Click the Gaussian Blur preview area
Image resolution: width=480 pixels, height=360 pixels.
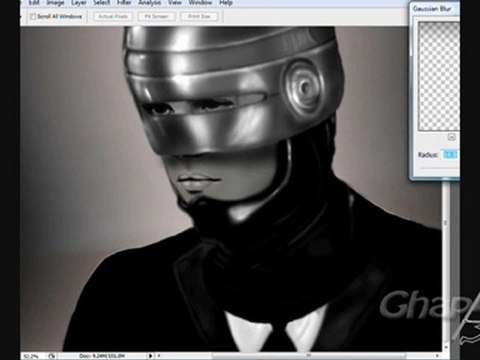439,76
